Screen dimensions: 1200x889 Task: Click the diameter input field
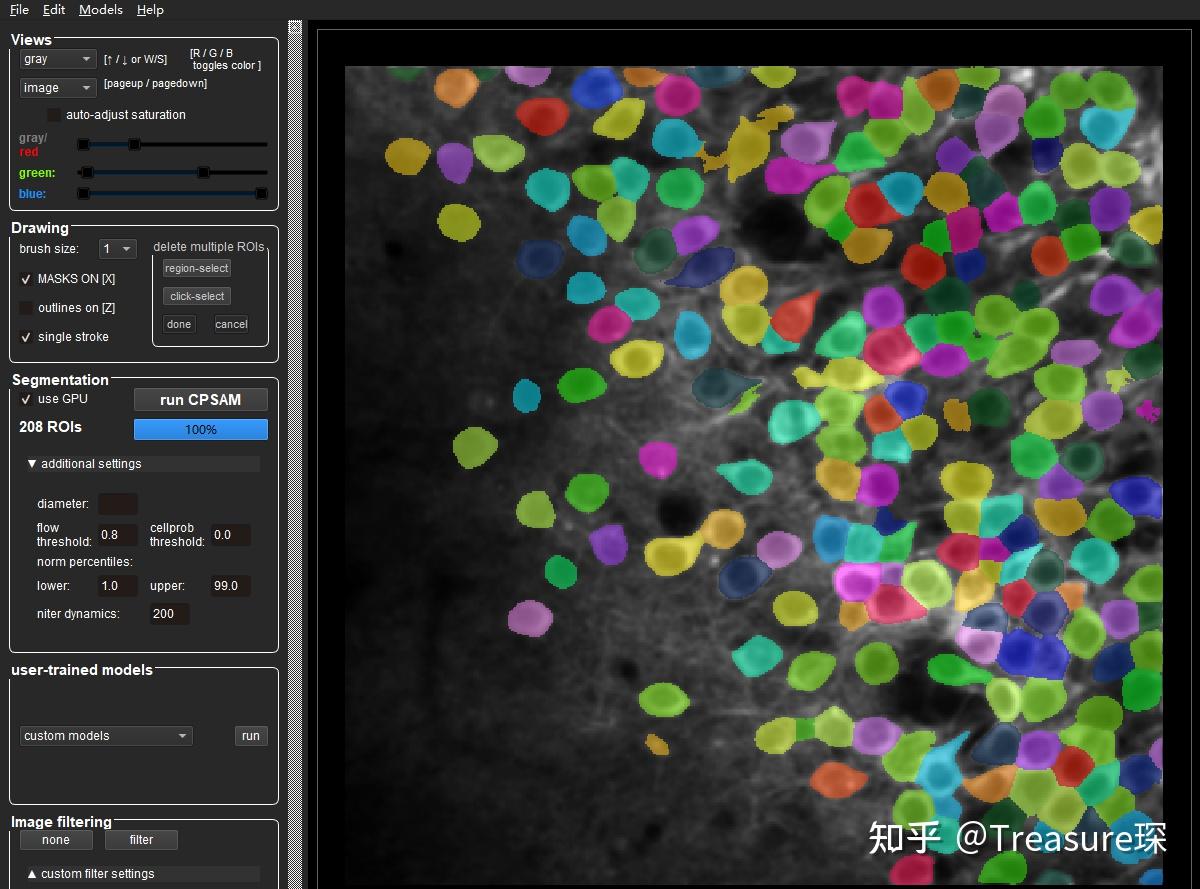pyautogui.click(x=118, y=504)
